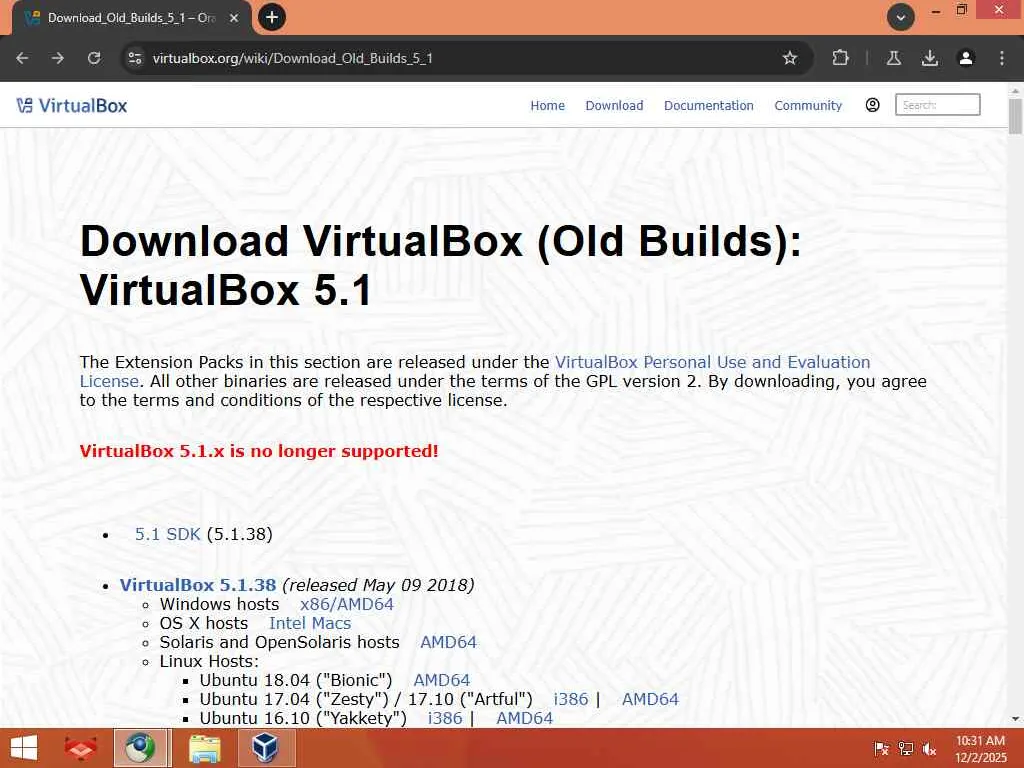Open a new tab with the plus button
Screen dimensions: 1024x768
tap(272, 18)
